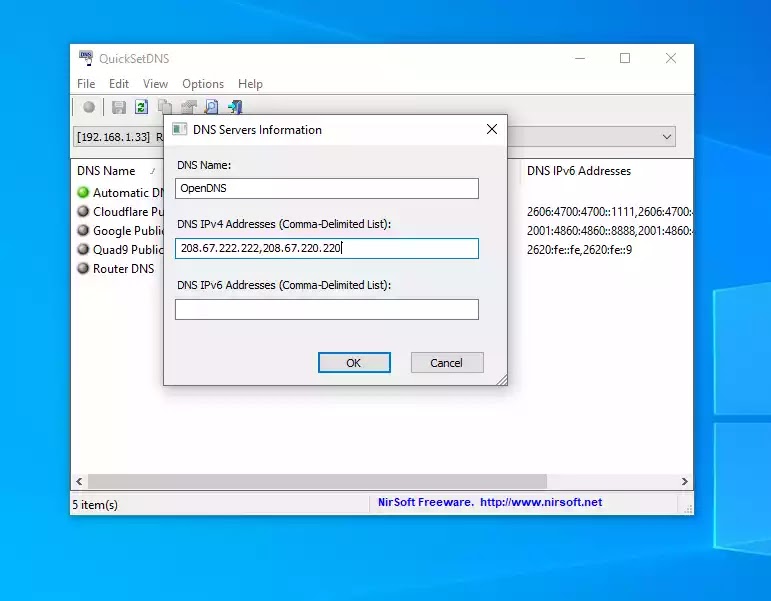Click the DNS IPv4 Addresses text field
This screenshot has width=771, height=601.
[326, 248]
